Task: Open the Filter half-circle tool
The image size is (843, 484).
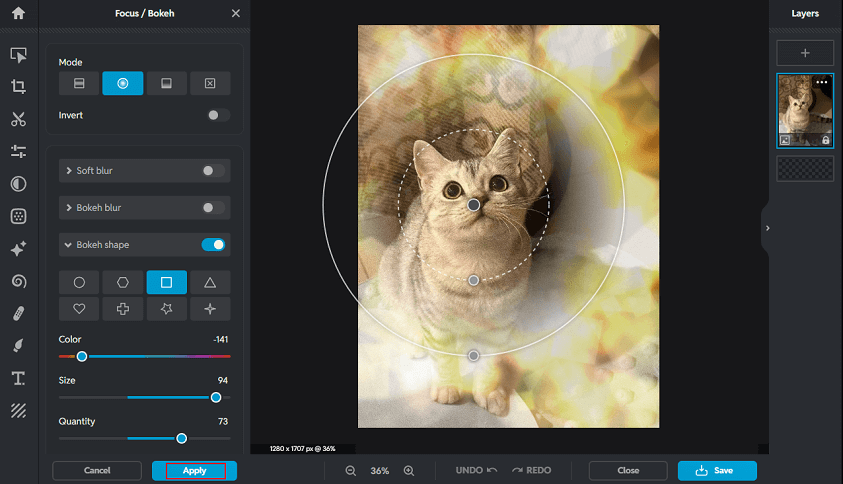Action: point(18,184)
